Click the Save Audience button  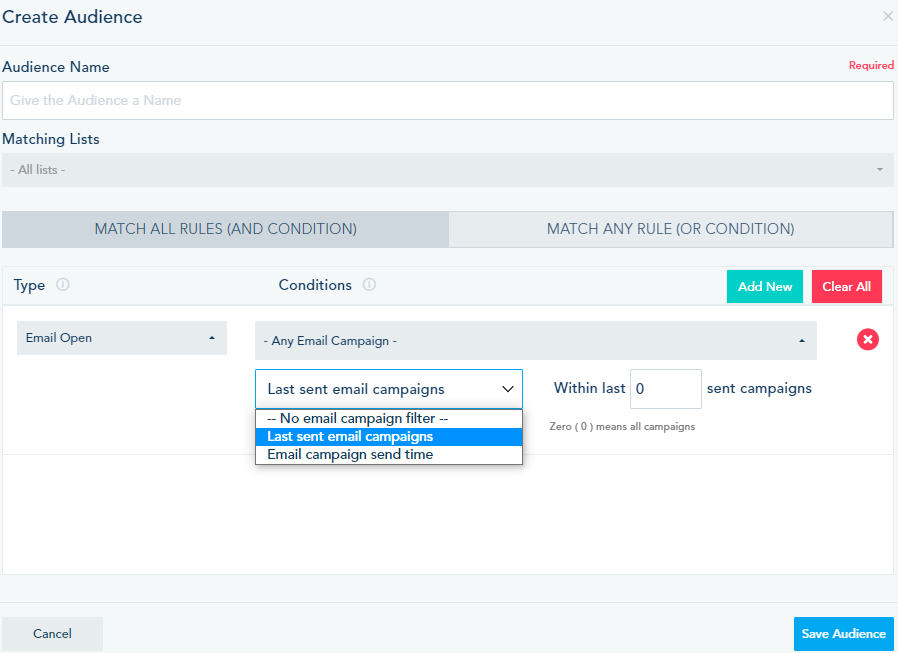click(x=843, y=634)
